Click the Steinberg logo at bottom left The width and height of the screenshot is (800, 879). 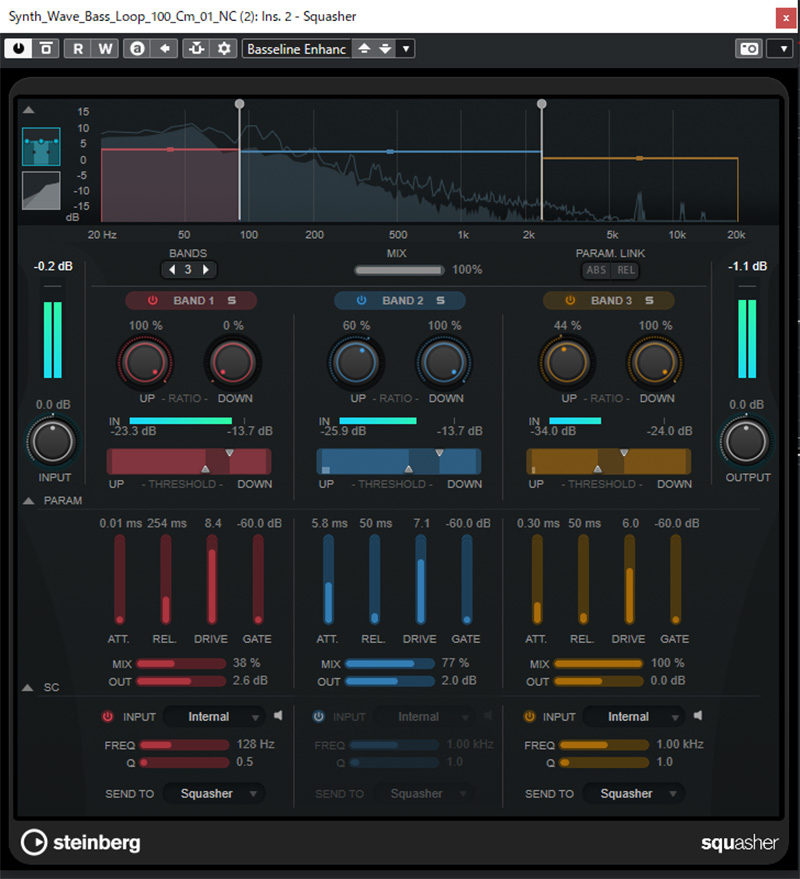(x=80, y=843)
